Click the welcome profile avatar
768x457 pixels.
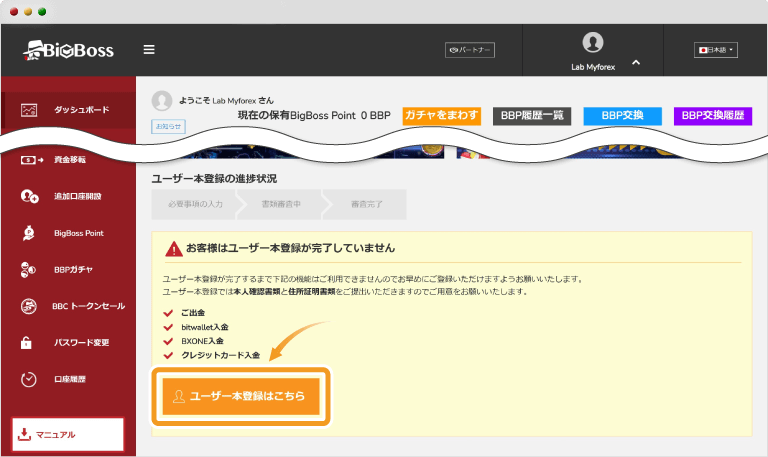(x=162, y=101)
